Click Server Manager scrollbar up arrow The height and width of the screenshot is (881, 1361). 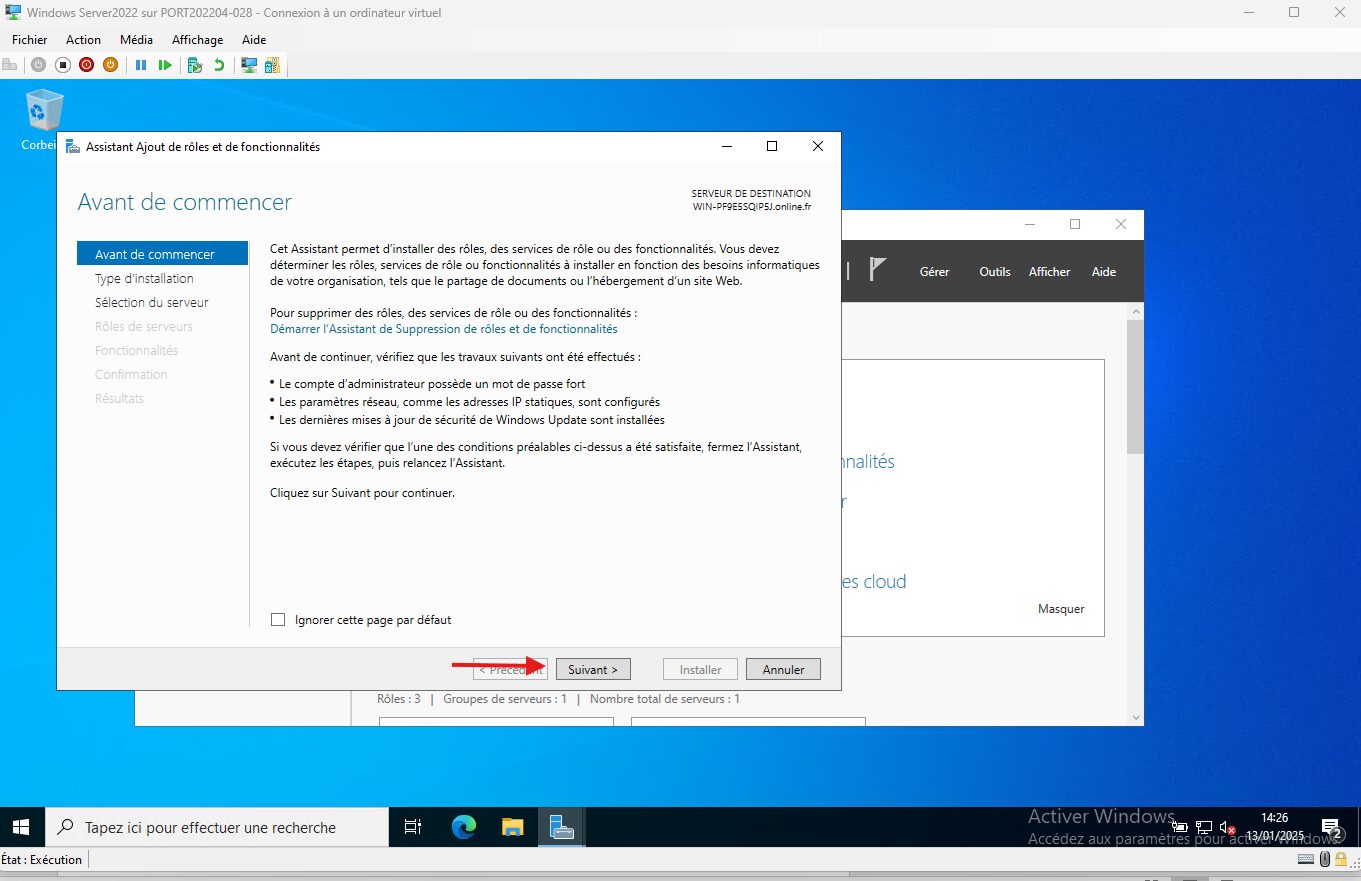pyautogui.click(x=1135, y=314)
